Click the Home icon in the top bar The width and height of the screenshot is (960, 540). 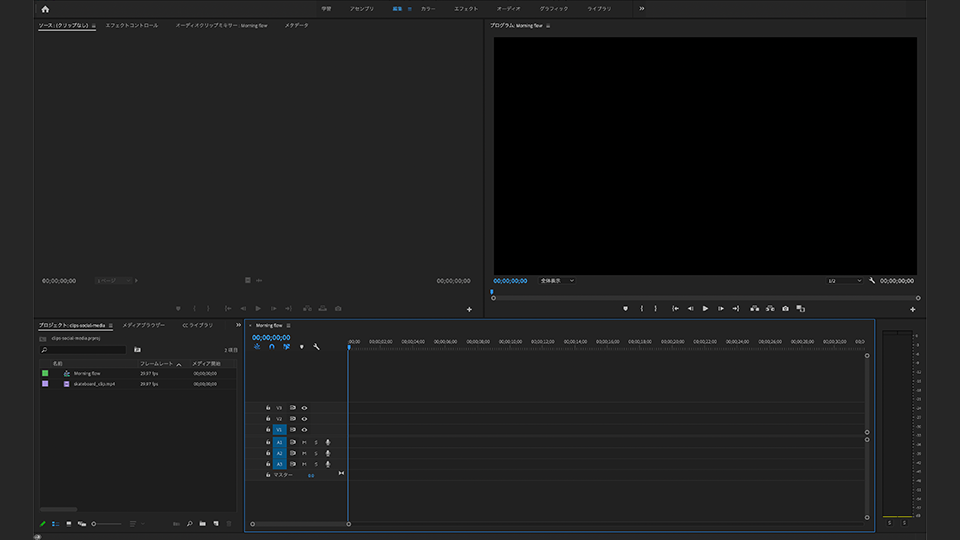point(45,8)
